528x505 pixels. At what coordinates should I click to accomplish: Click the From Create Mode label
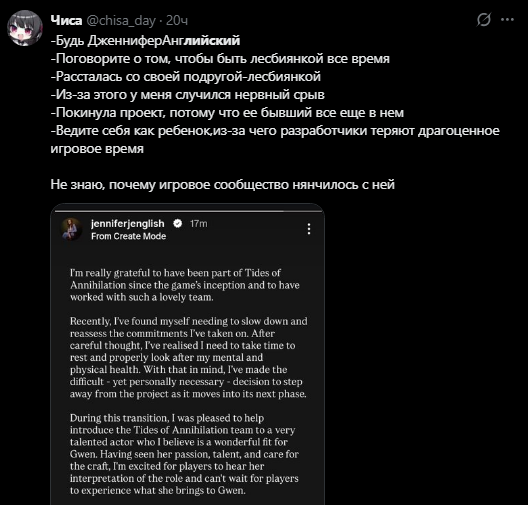point(129,236)
